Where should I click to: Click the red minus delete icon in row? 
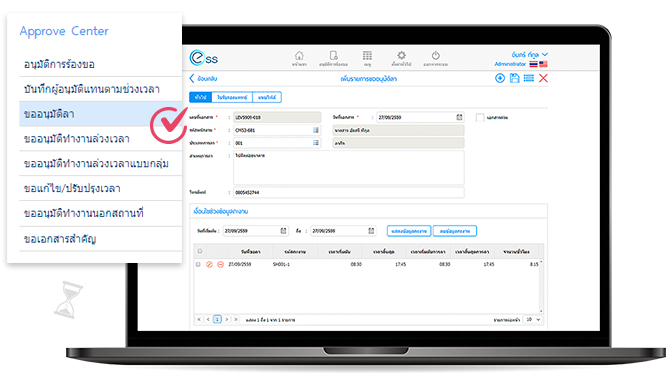click(x=220, y=264)
